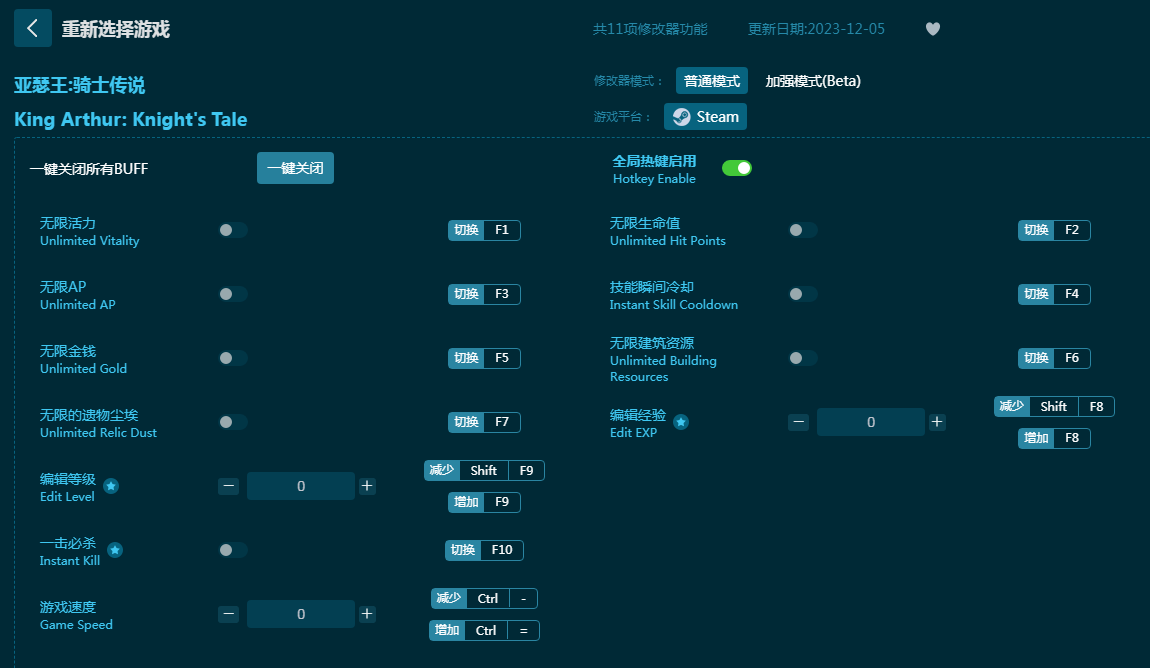This screenshot has height=668, width=1150.
Task: Click the Steam platform logo
Action: click(x=681, y=117)
